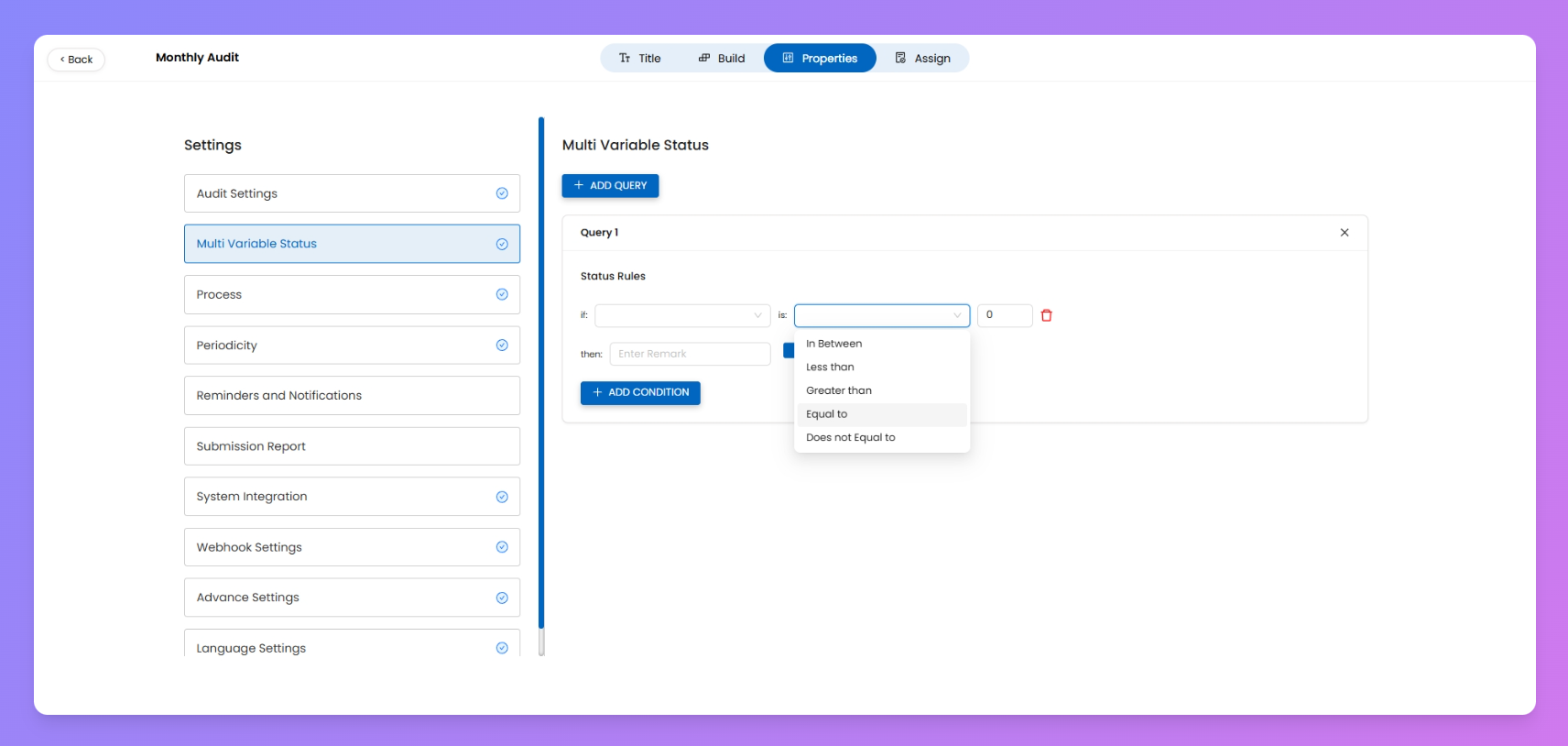Click the System Integration check circle icon

502,497
